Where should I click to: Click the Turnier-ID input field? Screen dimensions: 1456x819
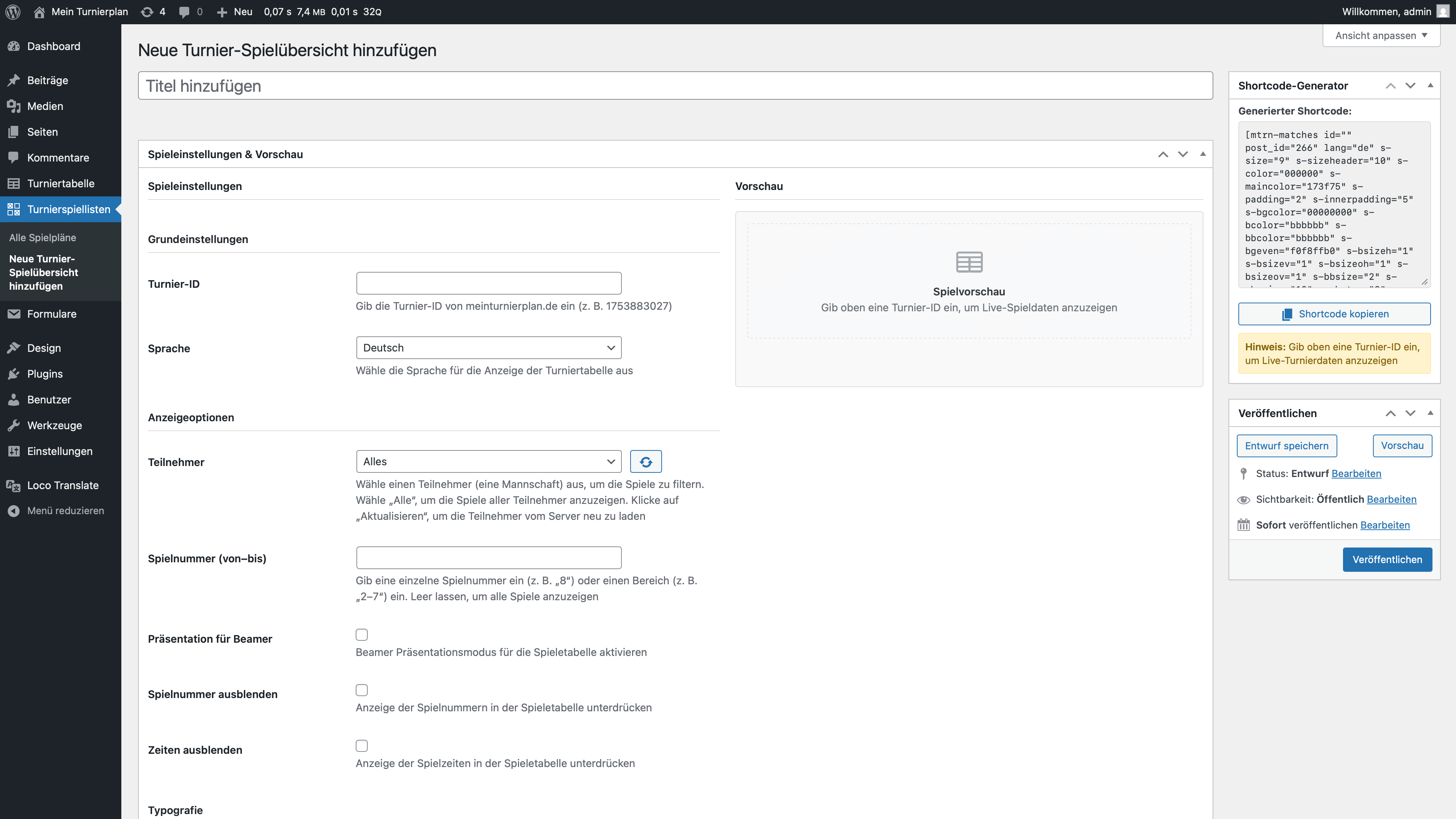(x=488, y=283)
